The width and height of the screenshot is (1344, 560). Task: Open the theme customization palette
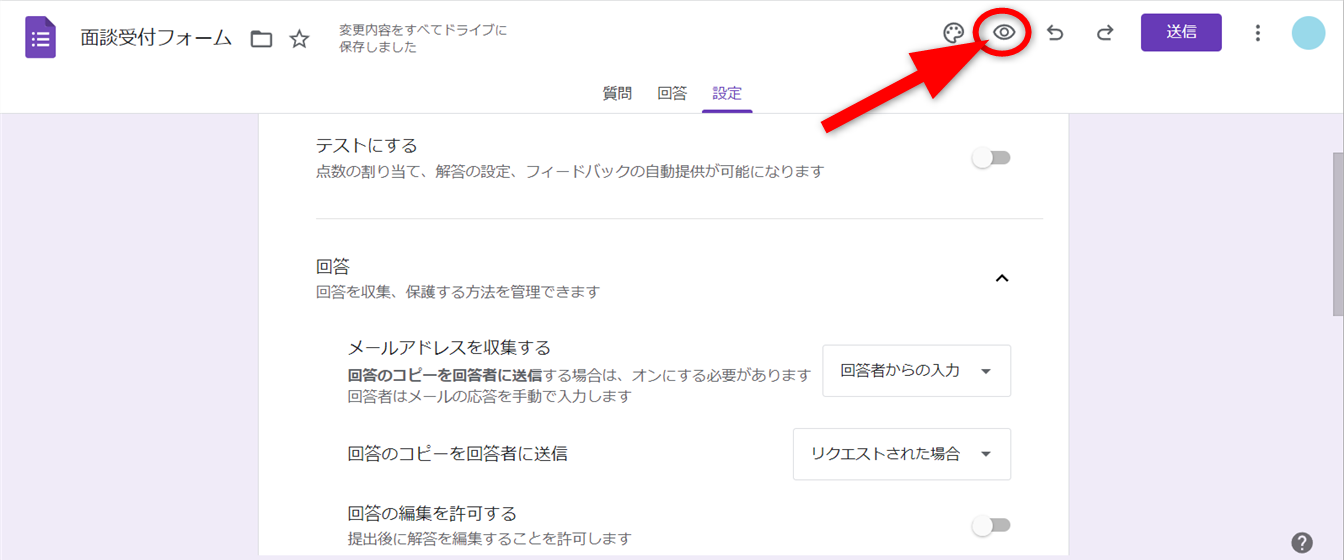click(x=953, y=33)
